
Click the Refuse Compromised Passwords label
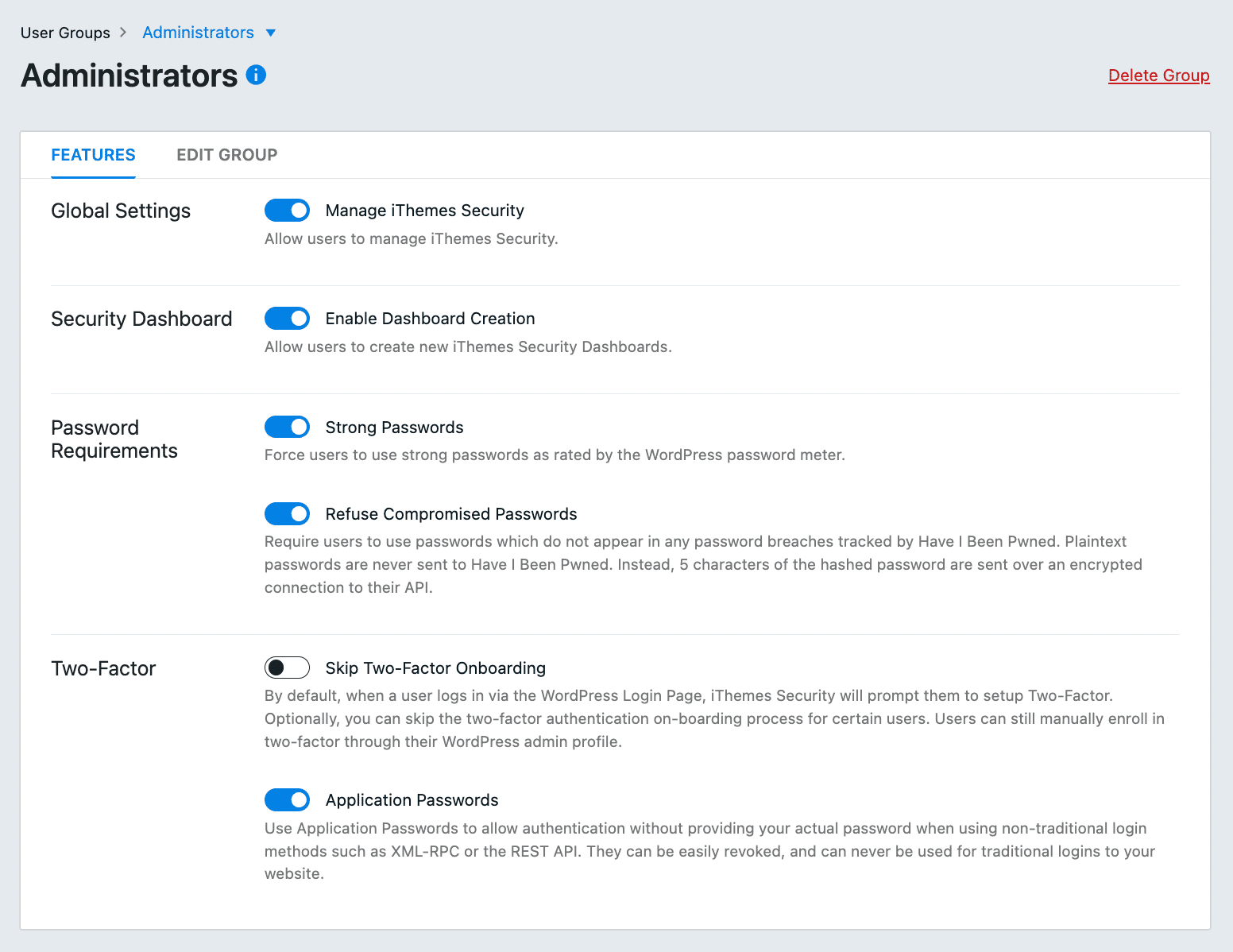pyautogui.click(x=451, y=514)
